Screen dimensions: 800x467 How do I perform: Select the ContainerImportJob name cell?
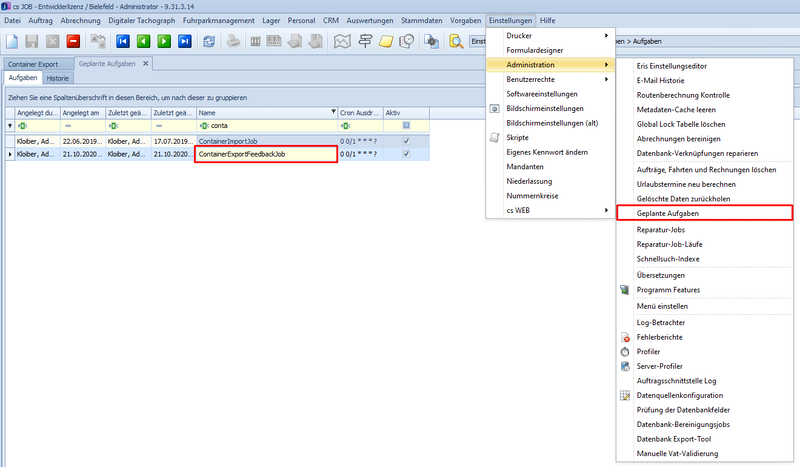click(x=267, y=141)
